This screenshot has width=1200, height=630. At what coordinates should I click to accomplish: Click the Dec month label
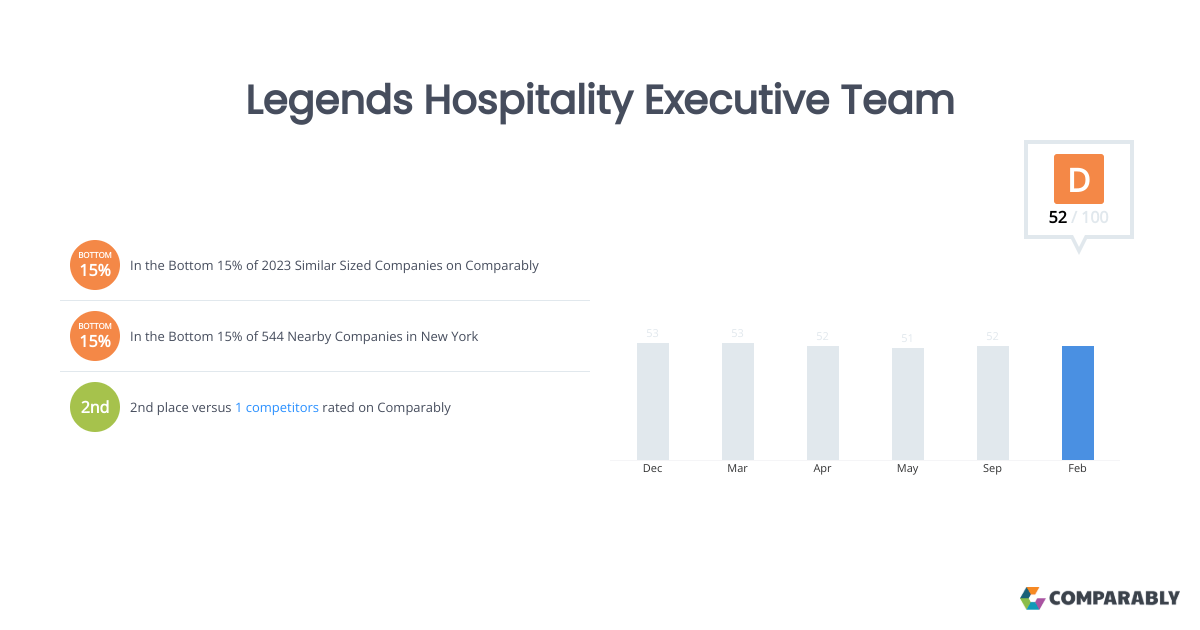coord(653,468)
